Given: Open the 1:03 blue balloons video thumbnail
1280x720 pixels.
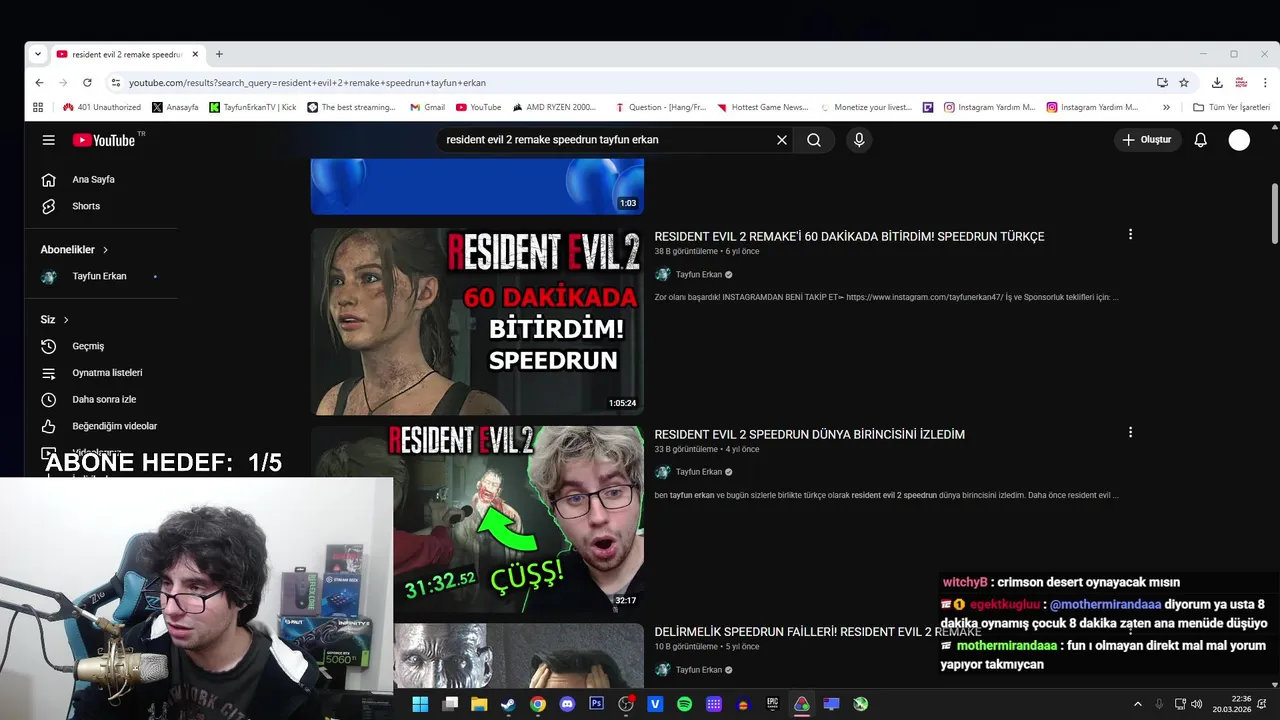Looking at the screenshot, I should pos(477,186).
